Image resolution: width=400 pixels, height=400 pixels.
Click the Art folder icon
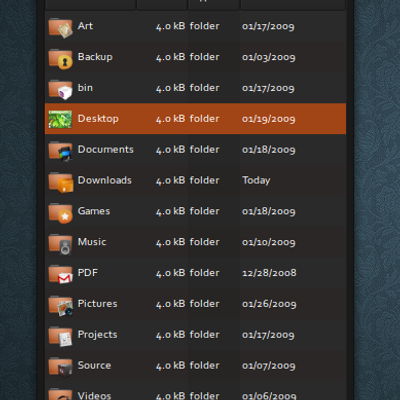point(60,28)
